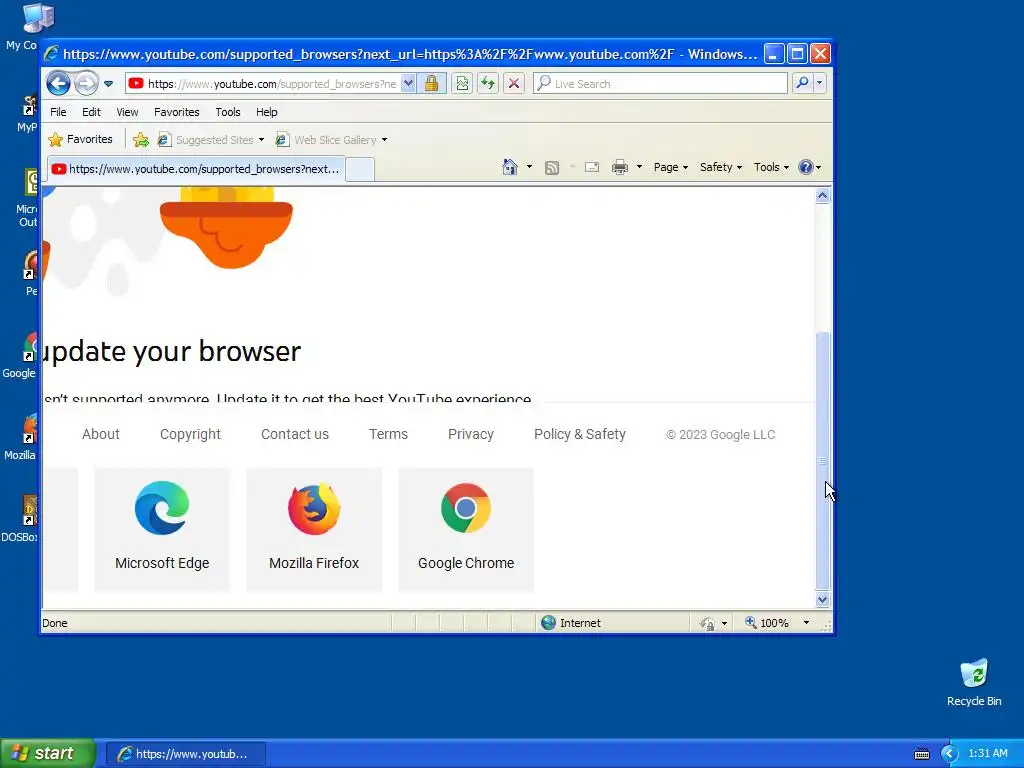
Task: Choose the Mozilla Firefox browser card
Action: point(314,529)
